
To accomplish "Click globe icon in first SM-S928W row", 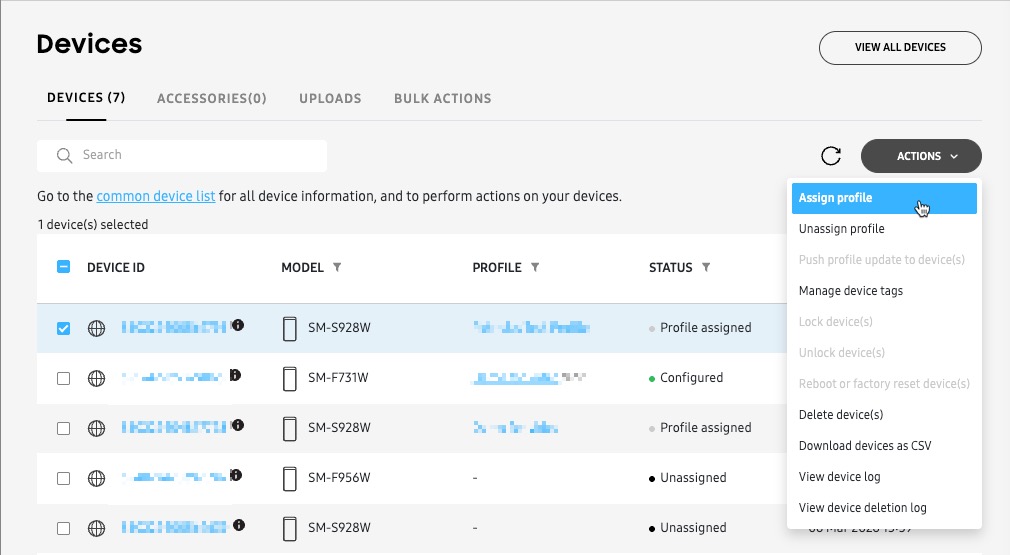I will pos(96,328).
